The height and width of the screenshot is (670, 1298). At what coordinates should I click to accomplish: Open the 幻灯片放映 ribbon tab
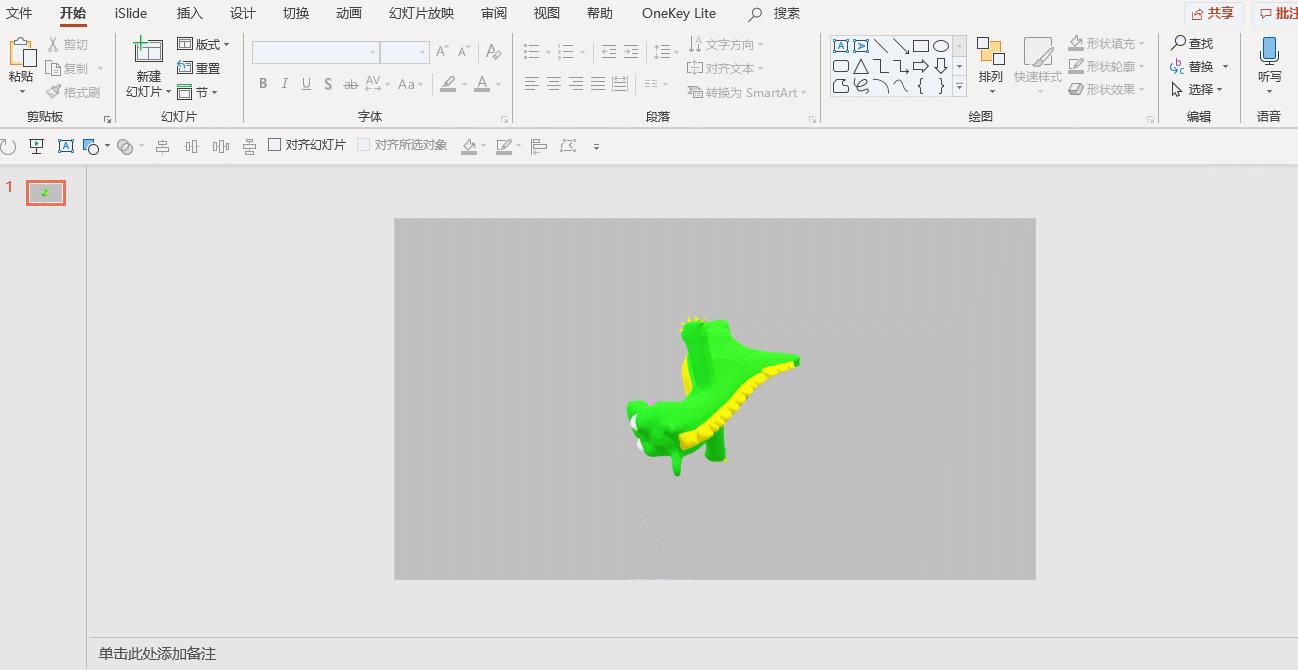420,13
